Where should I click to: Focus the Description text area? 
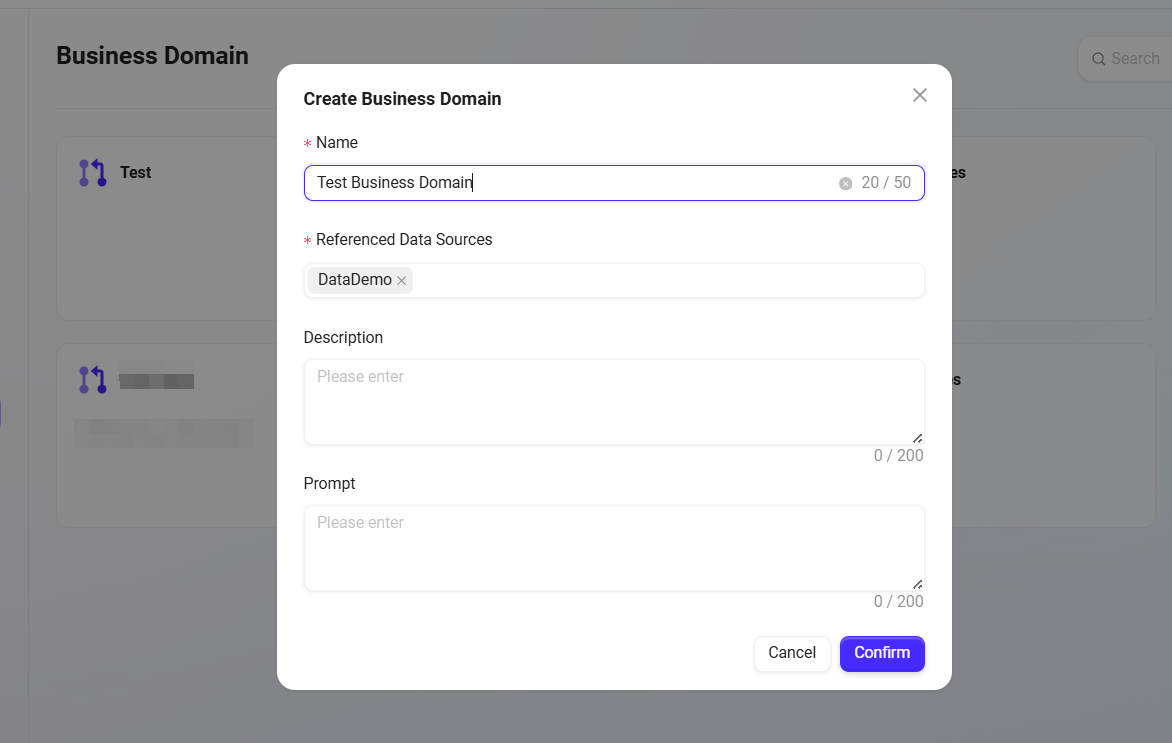pos(613,401)
